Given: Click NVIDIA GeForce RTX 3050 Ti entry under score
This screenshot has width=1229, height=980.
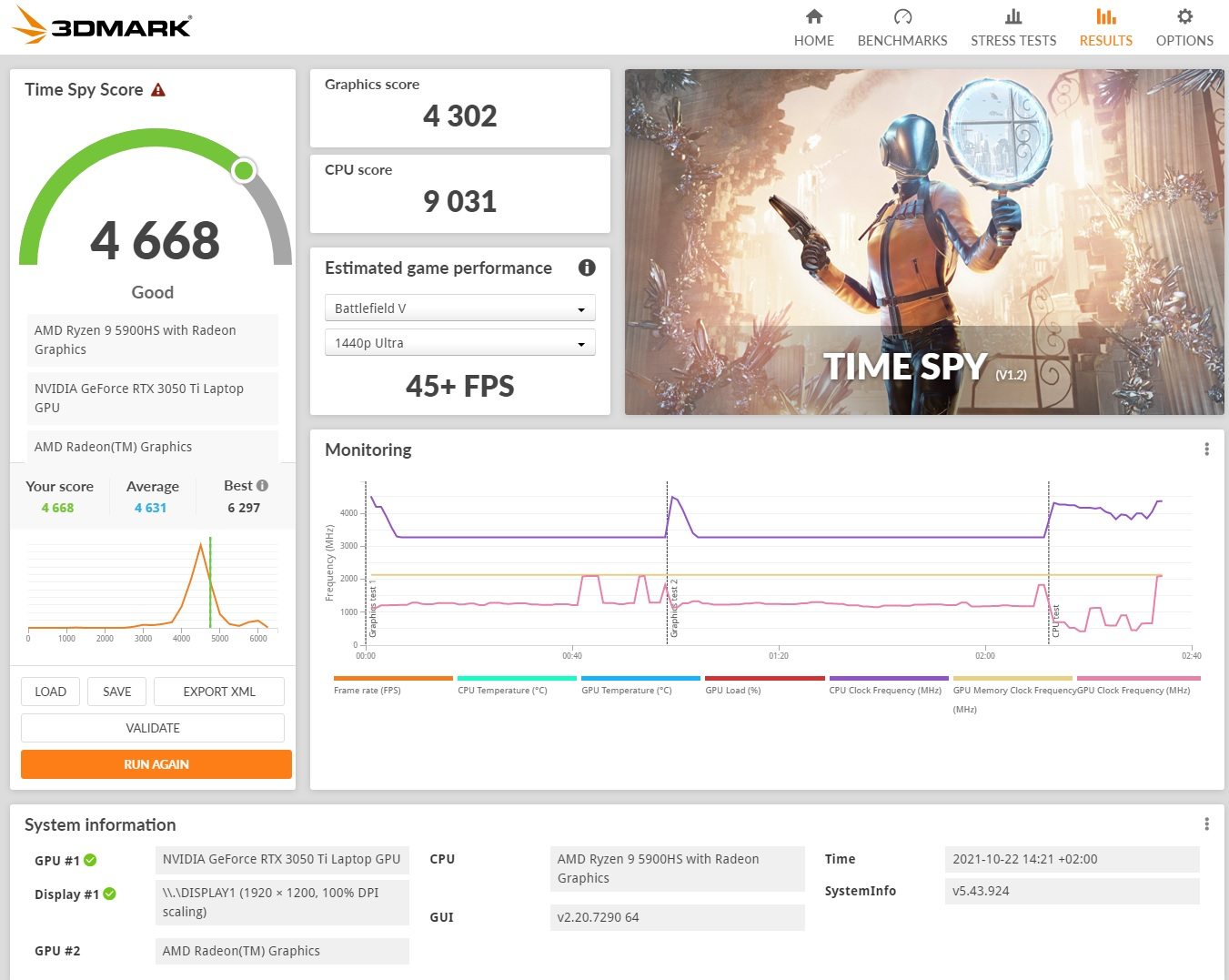Looking at the screenshot, I should tap(153, 399).
